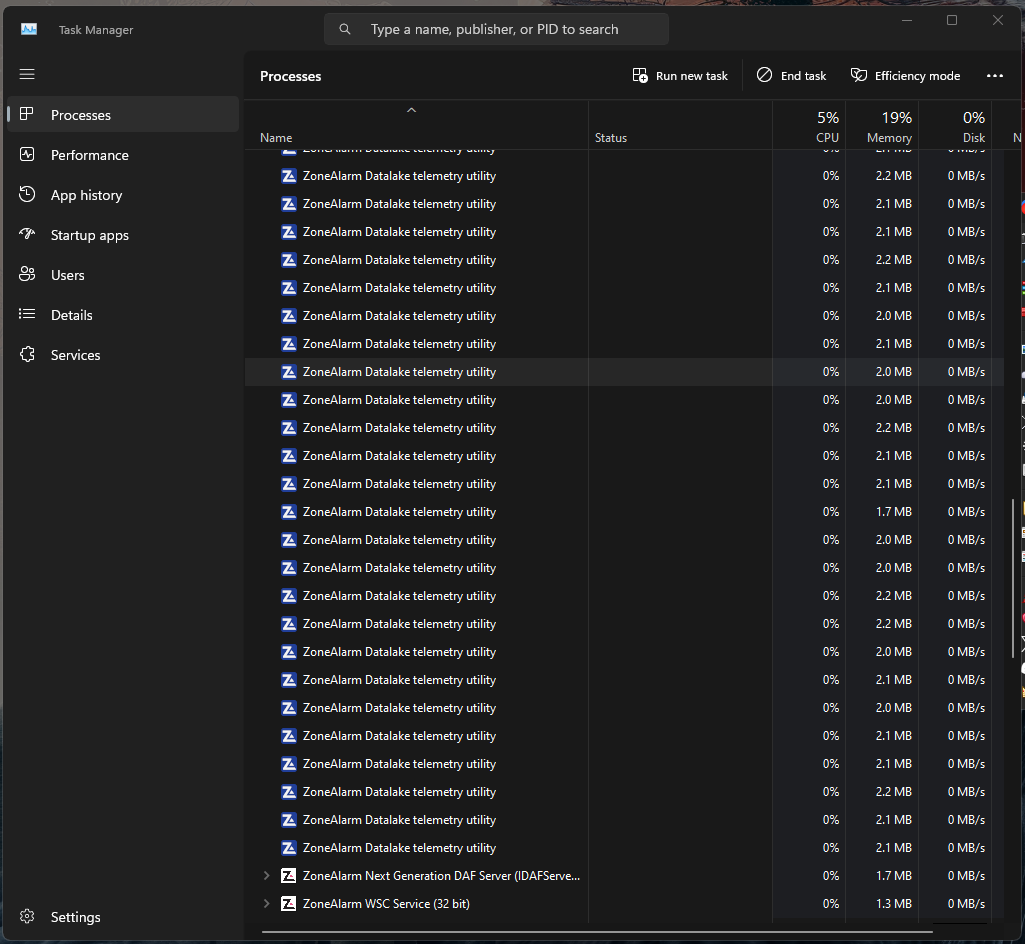Click the Run new task button
The height and width of the screenshot is (944, 1025).
[680, 76]
